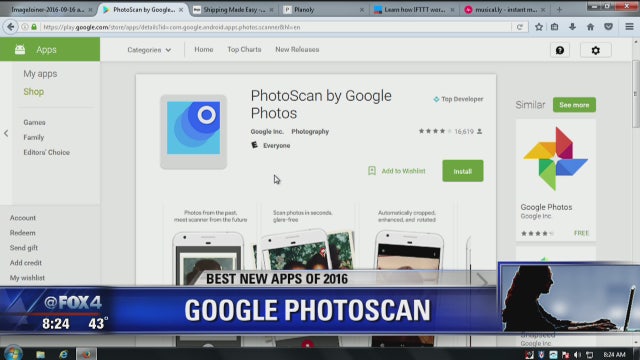
Task: Go to the browser home page icon
Action: pos(590,27)
